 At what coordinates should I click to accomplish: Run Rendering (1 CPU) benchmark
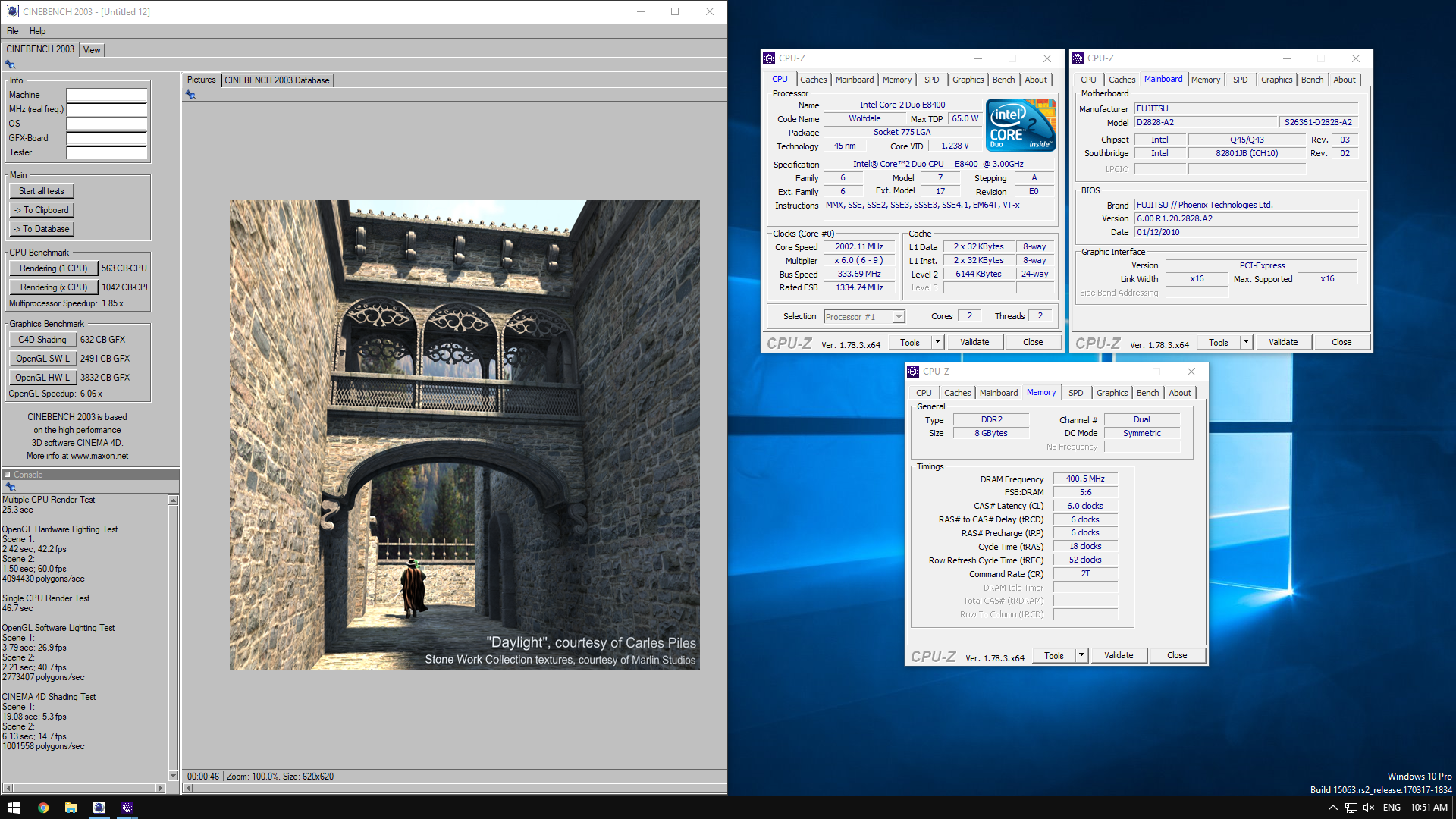(54, 268)
